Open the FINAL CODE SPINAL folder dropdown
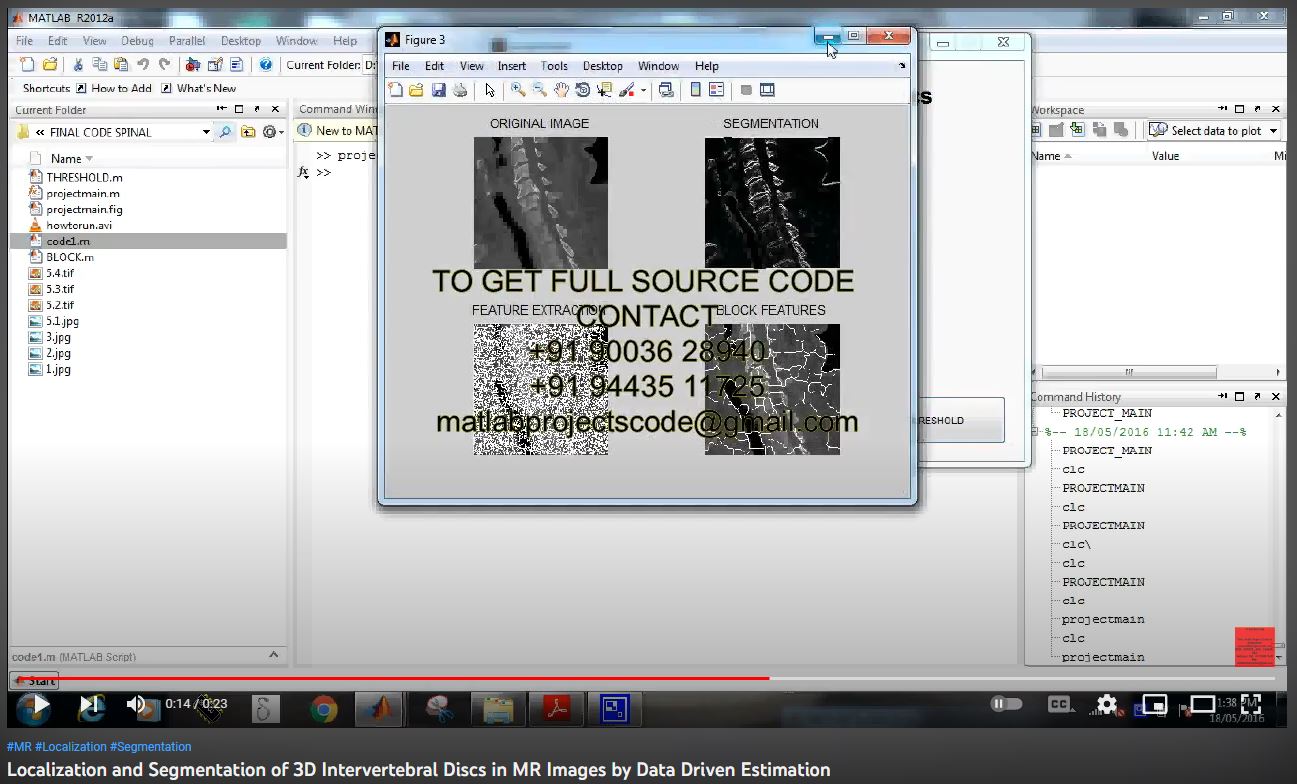Screen dimensions: 1297x784 tap(206, 132)
